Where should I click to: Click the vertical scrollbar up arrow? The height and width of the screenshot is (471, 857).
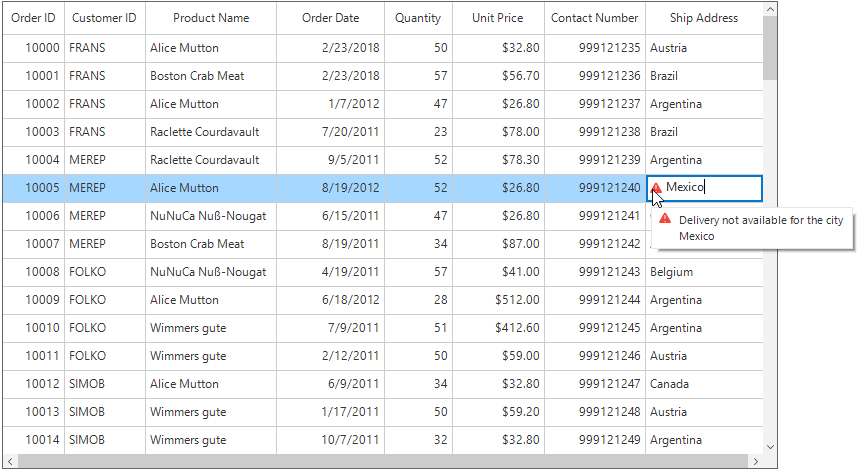[x=770, y=9]
